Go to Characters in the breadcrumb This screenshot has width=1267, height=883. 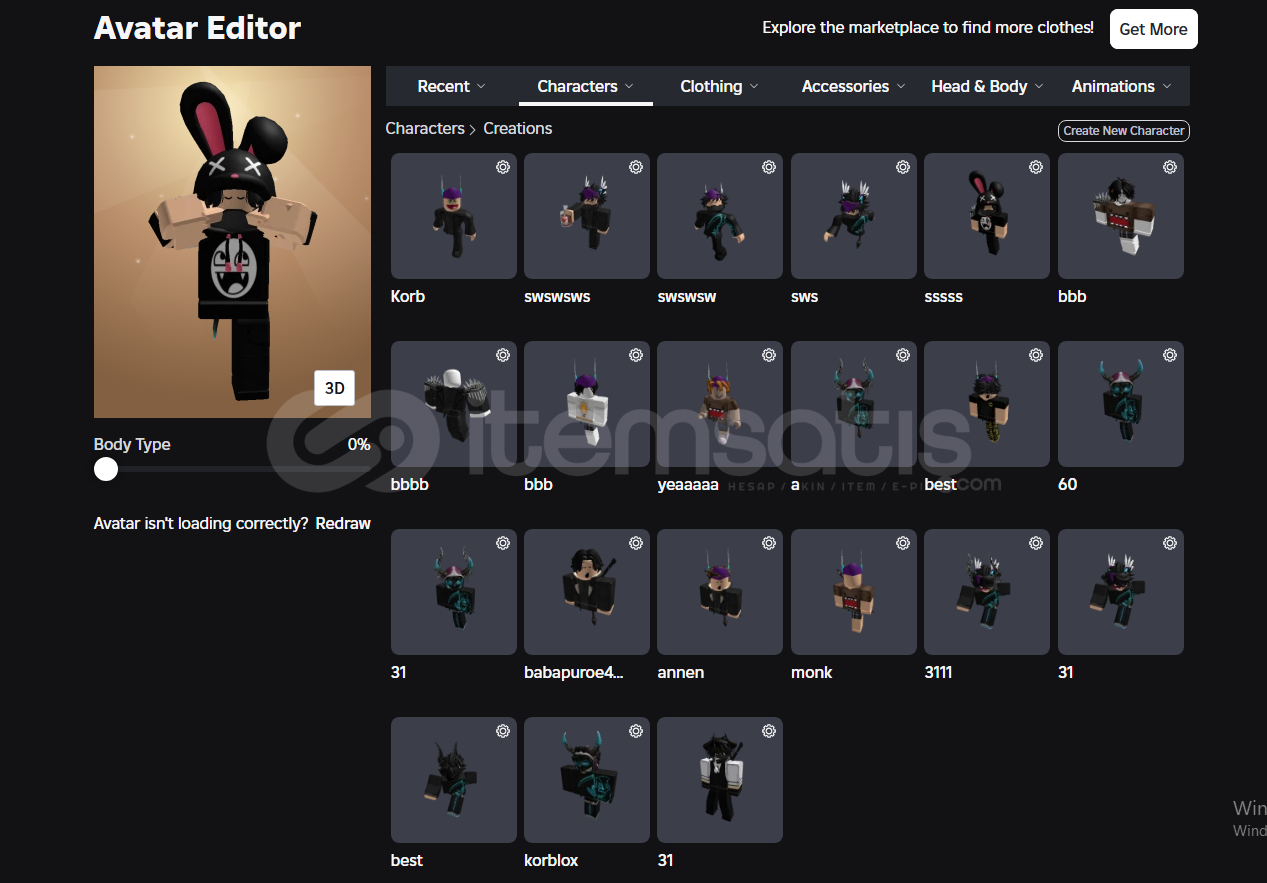tap(425, 128)
